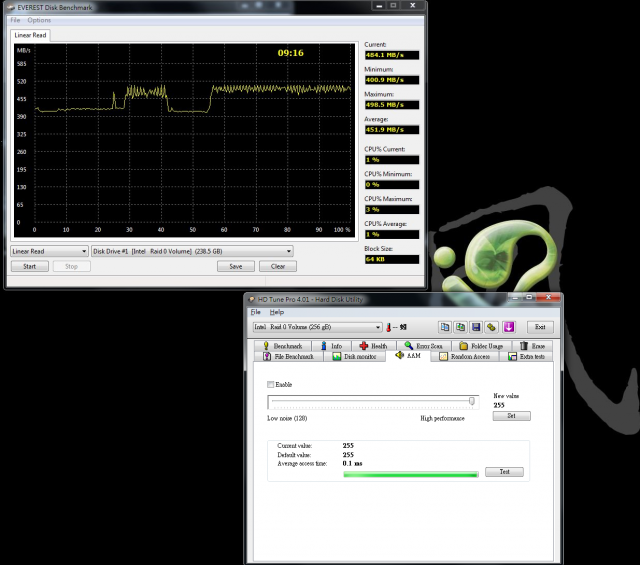Run the AAM access time Test
The height and width of the screenshot is (565, 640).
pyautogui.click(x=504, y=472)
